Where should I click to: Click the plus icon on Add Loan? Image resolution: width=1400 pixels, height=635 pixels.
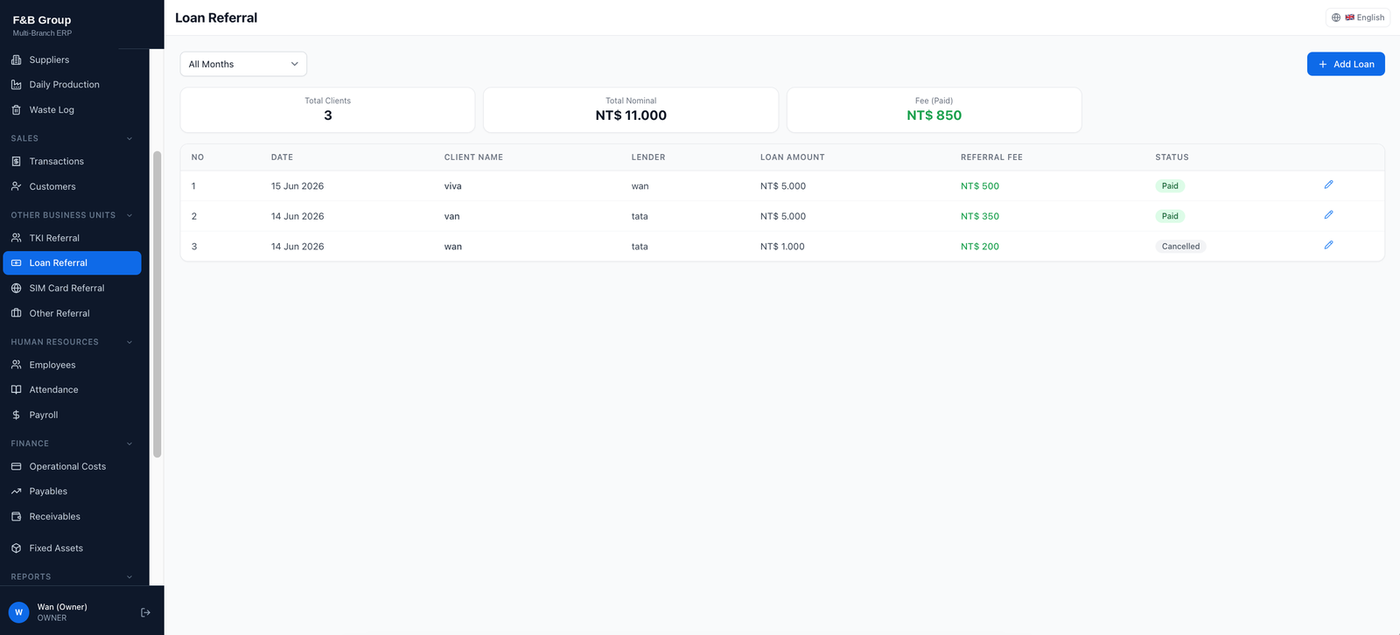(1323, 64)
